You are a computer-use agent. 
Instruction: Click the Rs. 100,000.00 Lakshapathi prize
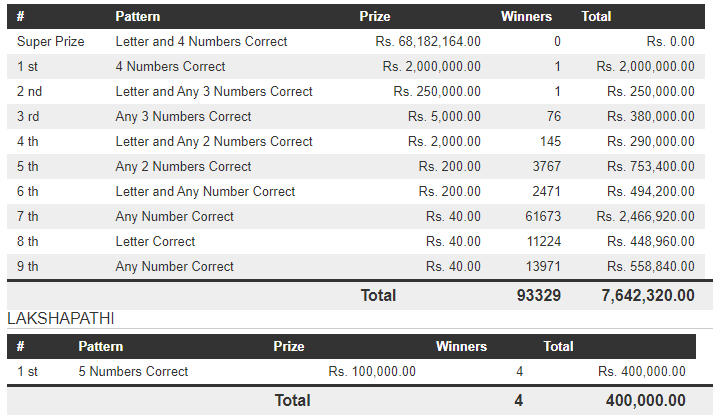[x=372, y=372]
